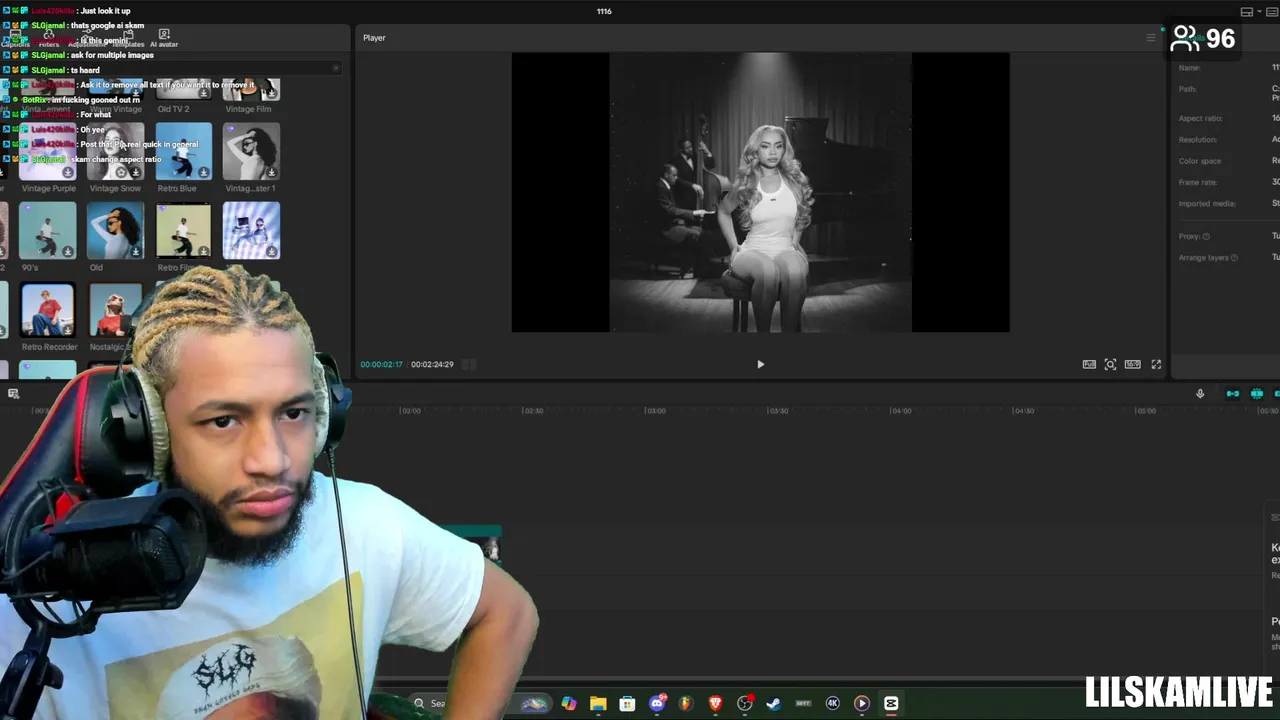The height and width of the screenshot is (720, 1280).
Task: Toggle the main track magnet icon
Action: [1233, 393]
